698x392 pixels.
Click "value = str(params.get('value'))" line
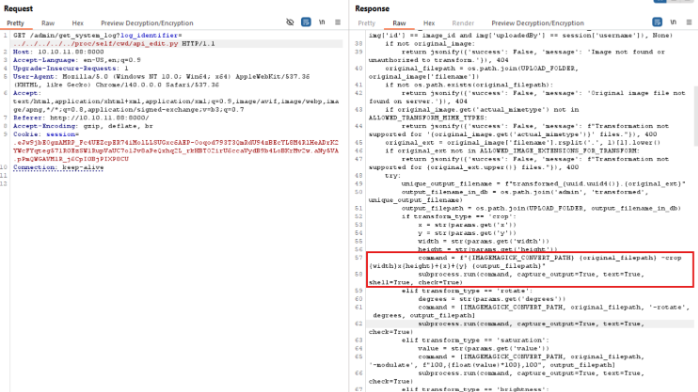(x=483, y=348)
